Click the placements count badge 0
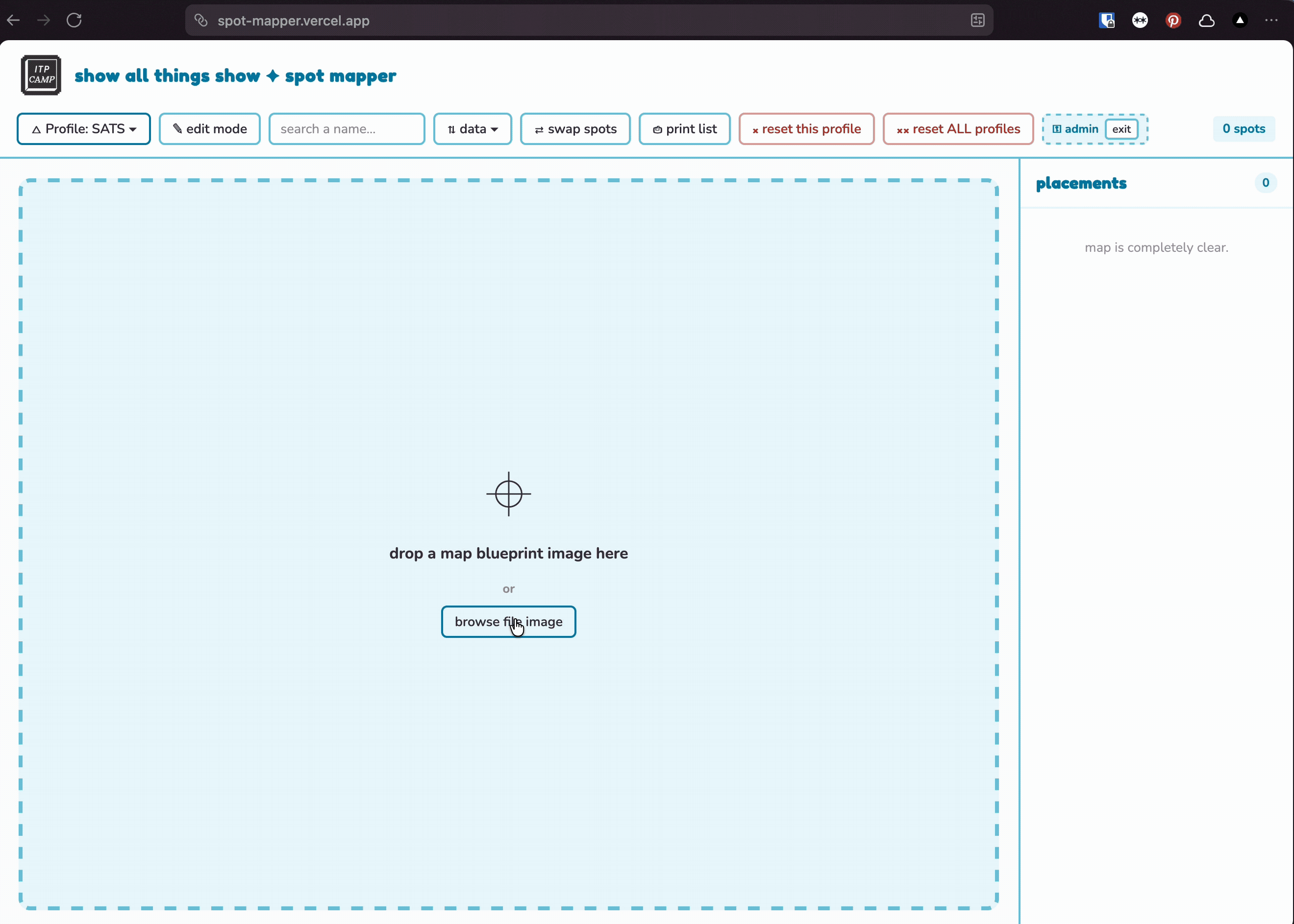The image size is (1294, 924). [x=1266, y=183]
